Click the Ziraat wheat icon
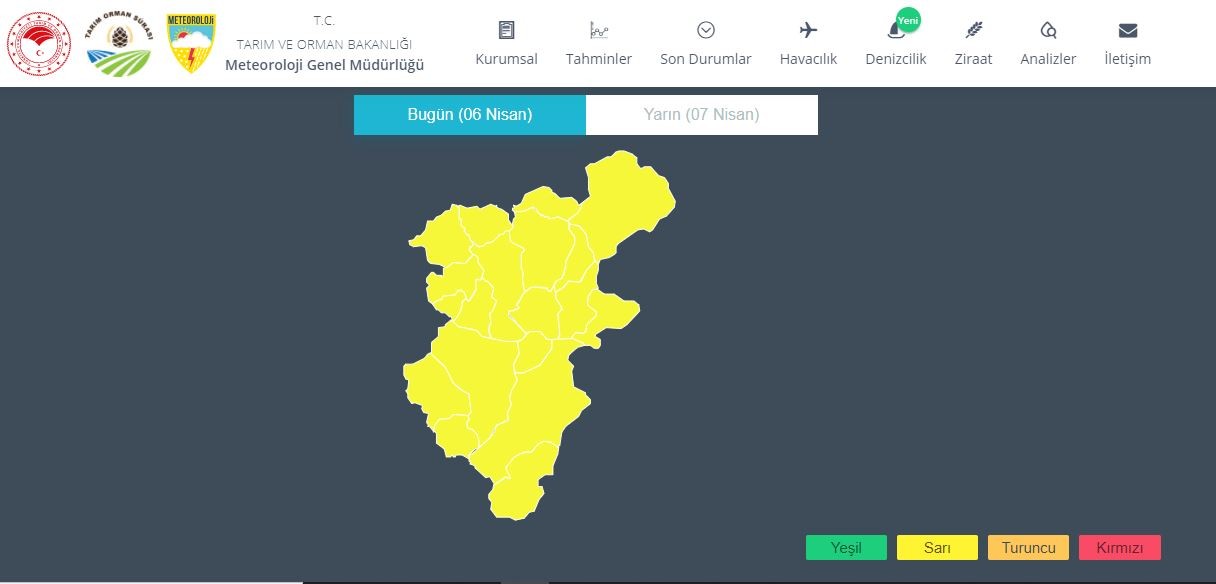 (974, 30)
